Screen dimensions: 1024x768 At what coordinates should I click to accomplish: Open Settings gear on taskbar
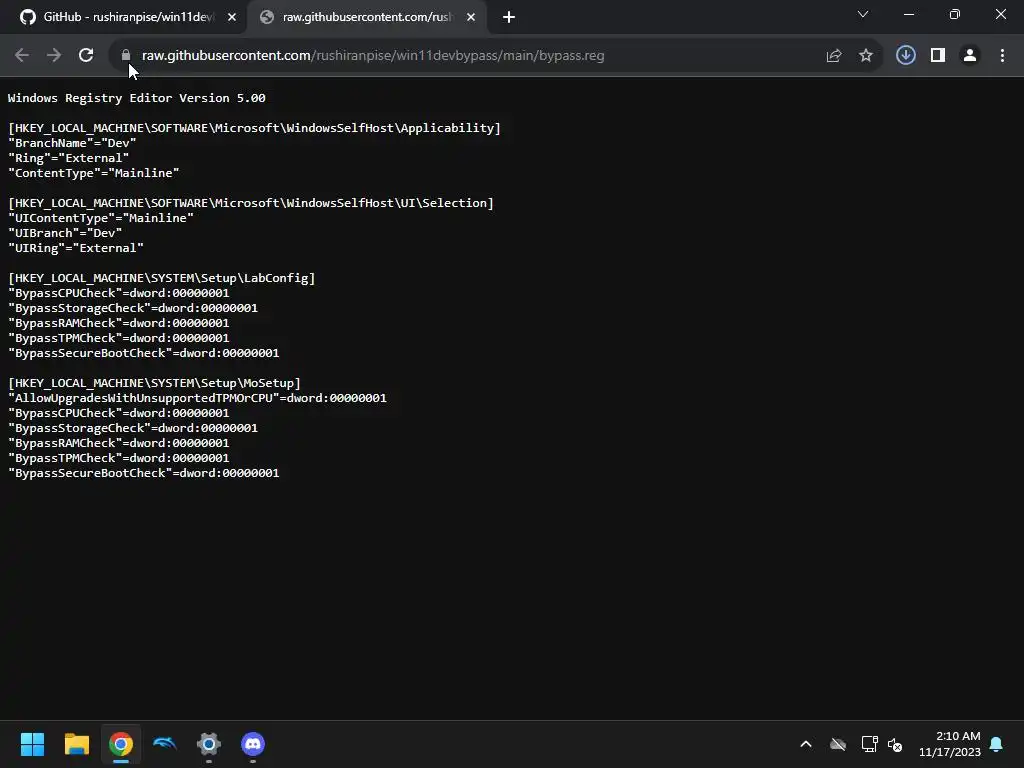pos(209,744)
